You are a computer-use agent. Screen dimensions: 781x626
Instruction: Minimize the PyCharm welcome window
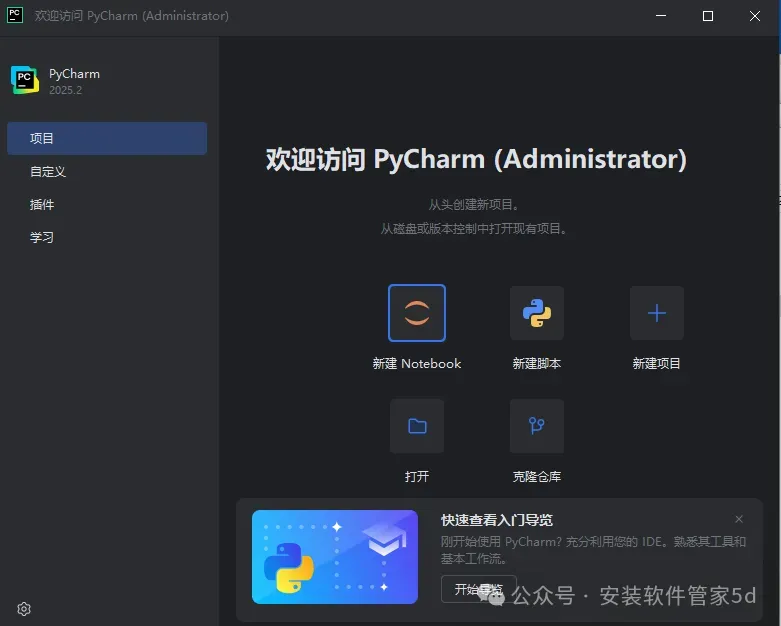pos(661,16)
